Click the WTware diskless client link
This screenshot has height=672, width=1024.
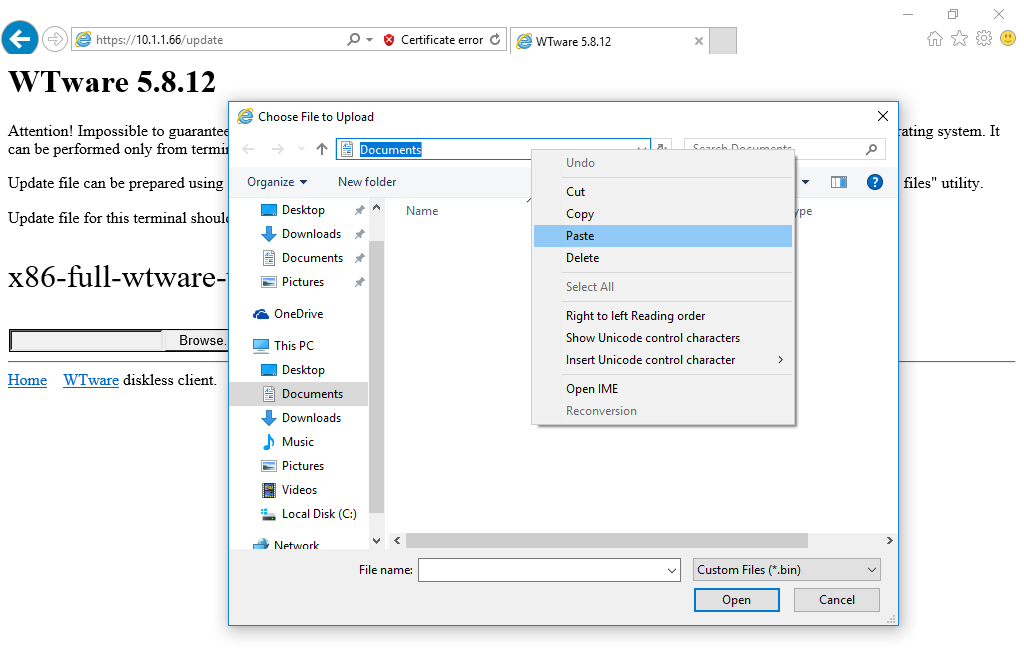pos(90,380)
